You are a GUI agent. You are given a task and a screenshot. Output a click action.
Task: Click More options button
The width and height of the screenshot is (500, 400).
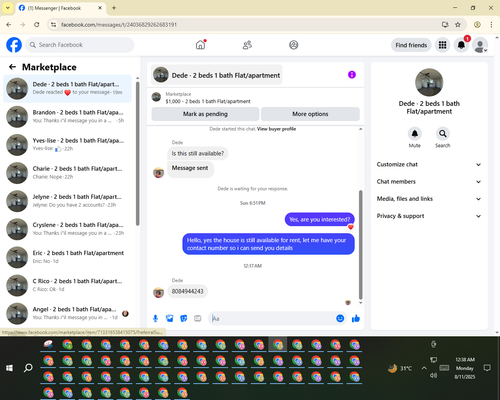310,114
